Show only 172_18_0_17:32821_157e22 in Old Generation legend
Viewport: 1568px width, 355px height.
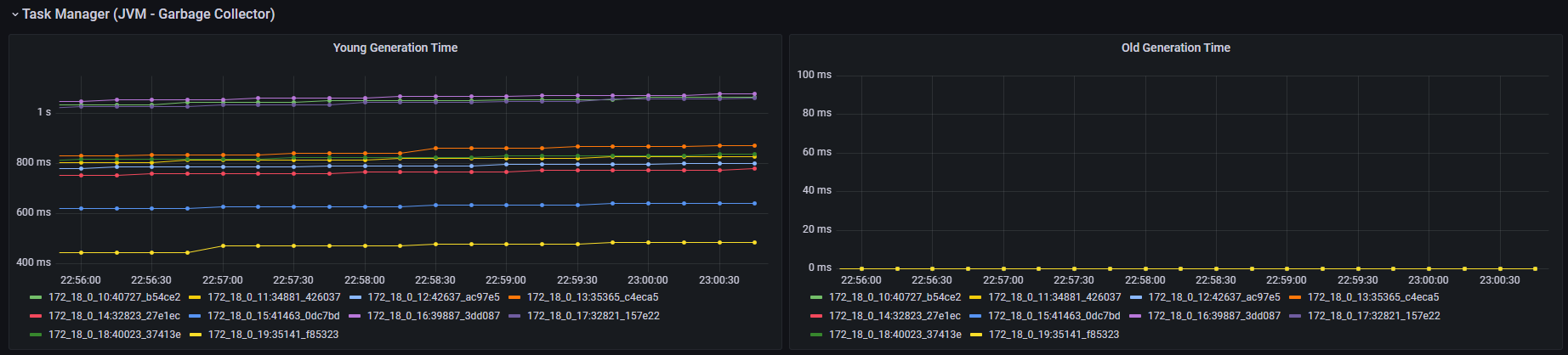pos(1373,316)
